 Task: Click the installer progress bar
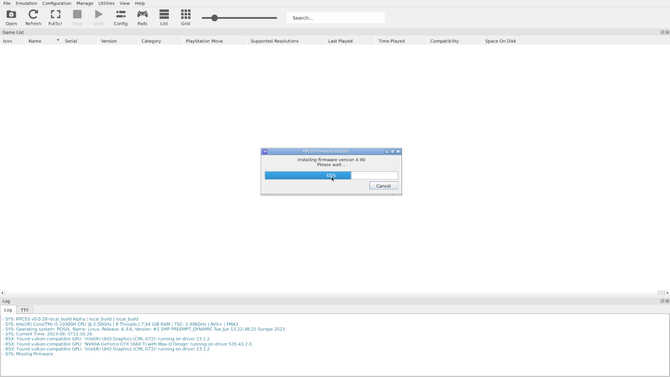pyautogui.click(x=331, y=175)
